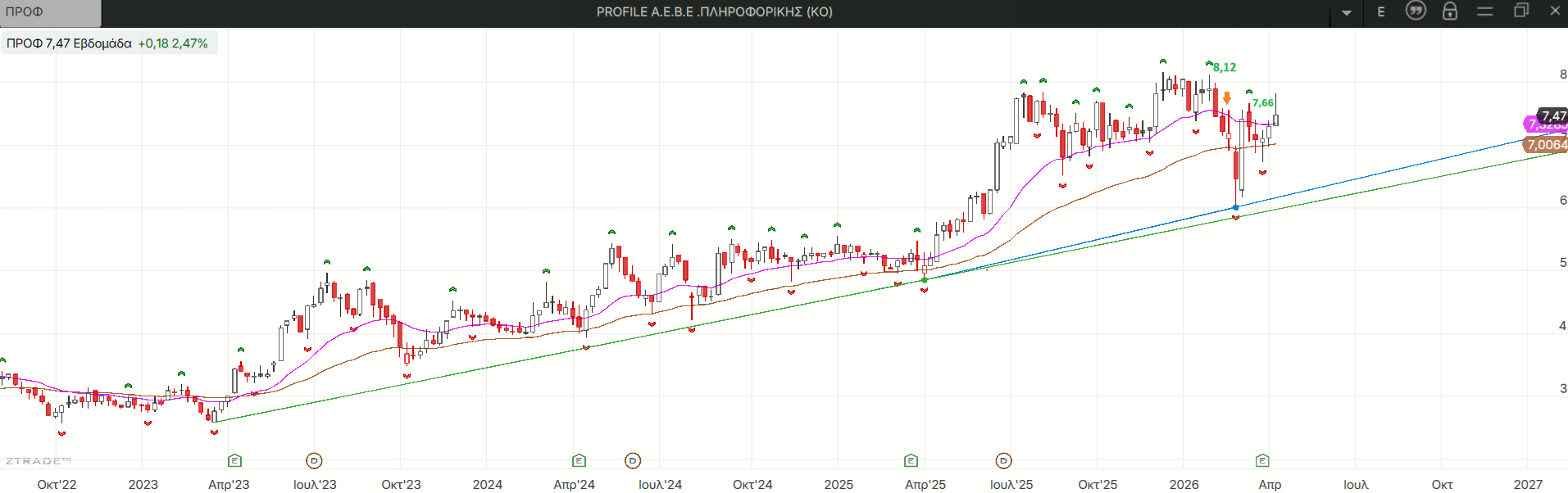Screen dimensions: 1568x493
Task: Expand the symbol dropdown arrow in the title bar
Action: (1347, 12)
